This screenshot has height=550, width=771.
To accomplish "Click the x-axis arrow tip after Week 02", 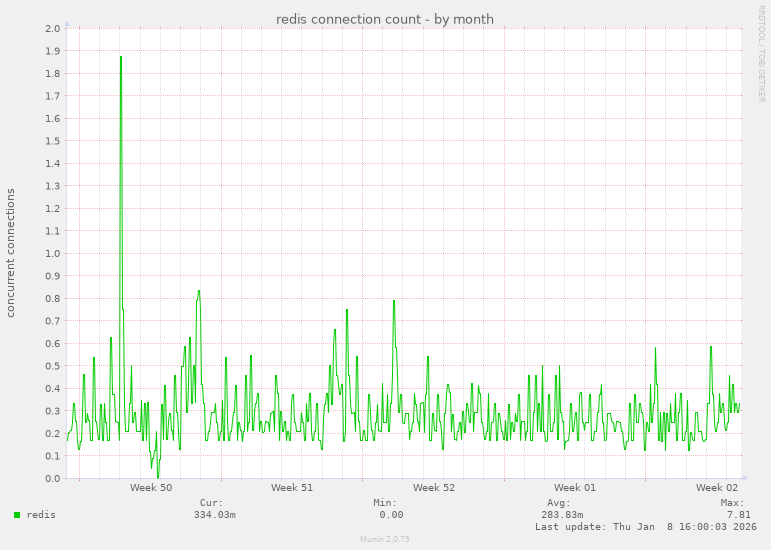I will [745, 478].
